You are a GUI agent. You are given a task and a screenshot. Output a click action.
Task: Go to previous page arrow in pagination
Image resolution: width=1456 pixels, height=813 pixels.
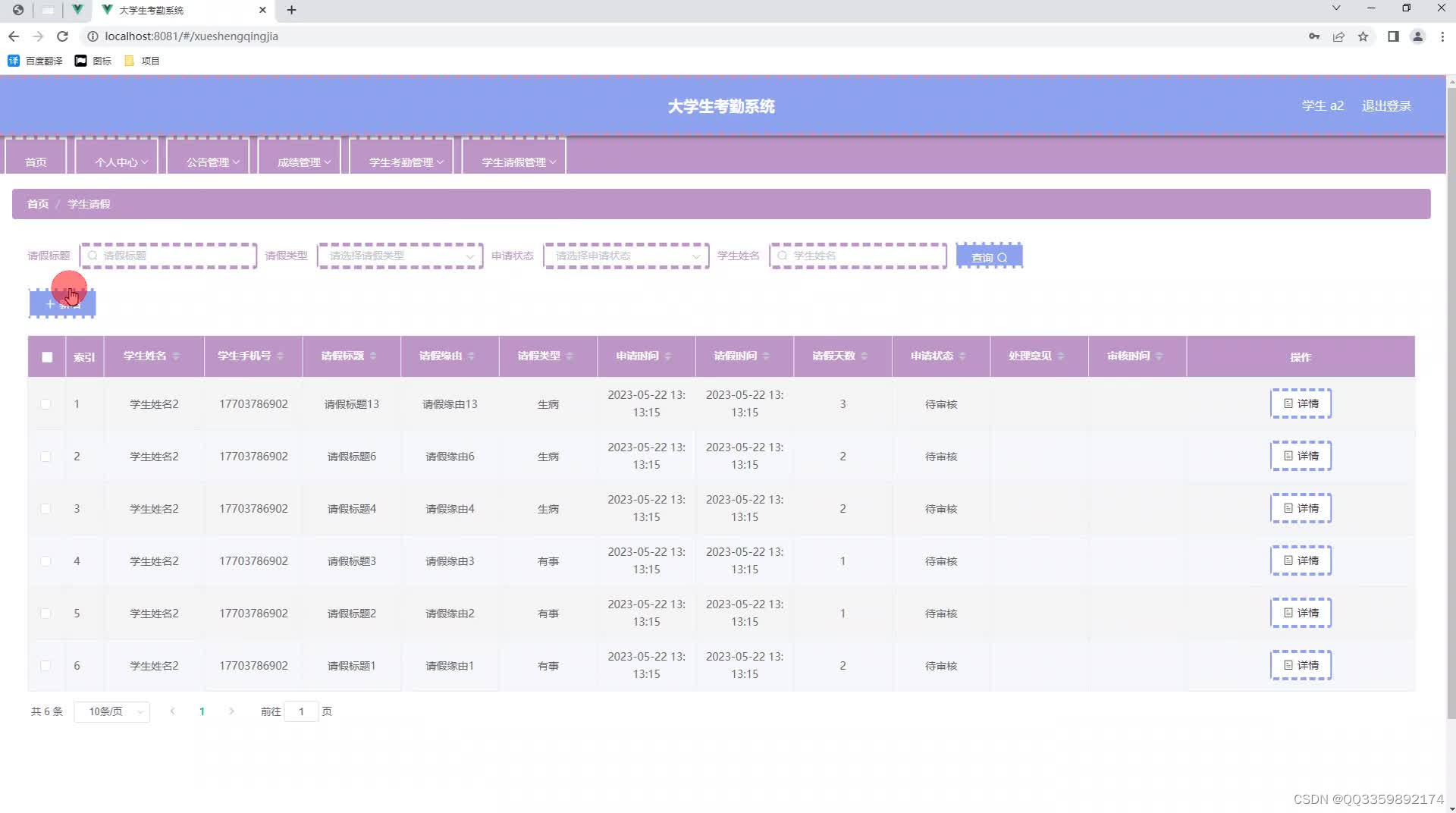click(x=173, y=711)
